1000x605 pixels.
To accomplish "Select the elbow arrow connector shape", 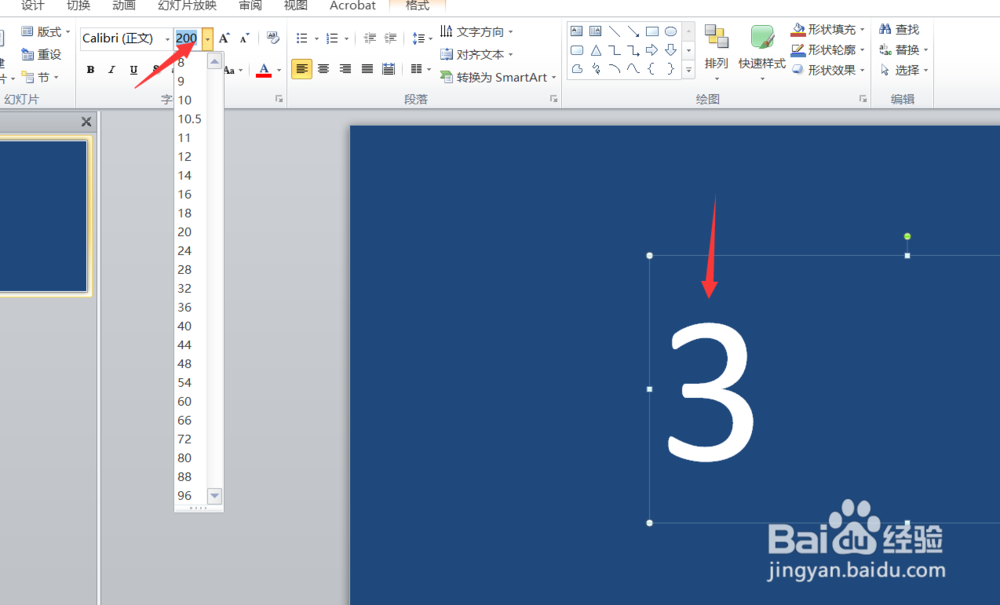I will 633,50.
